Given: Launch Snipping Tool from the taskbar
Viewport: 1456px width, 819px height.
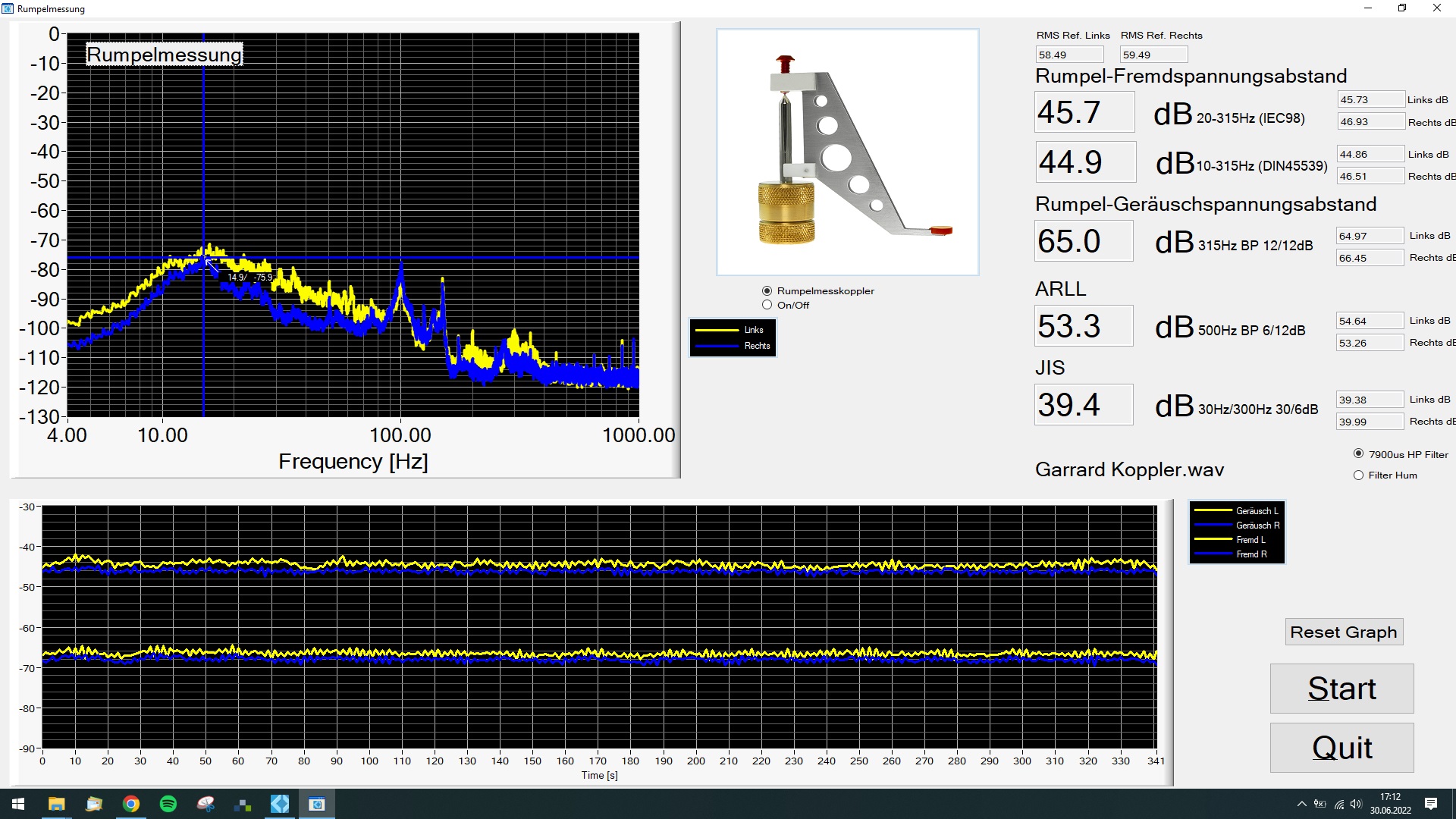Looking at the screenshot, I should click(x=206, y=804).
